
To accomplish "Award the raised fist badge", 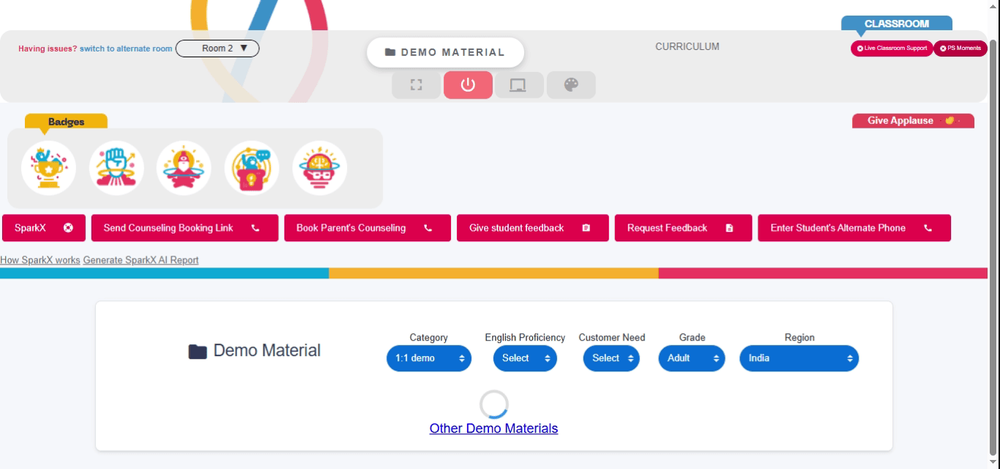I will coord(116,168).
